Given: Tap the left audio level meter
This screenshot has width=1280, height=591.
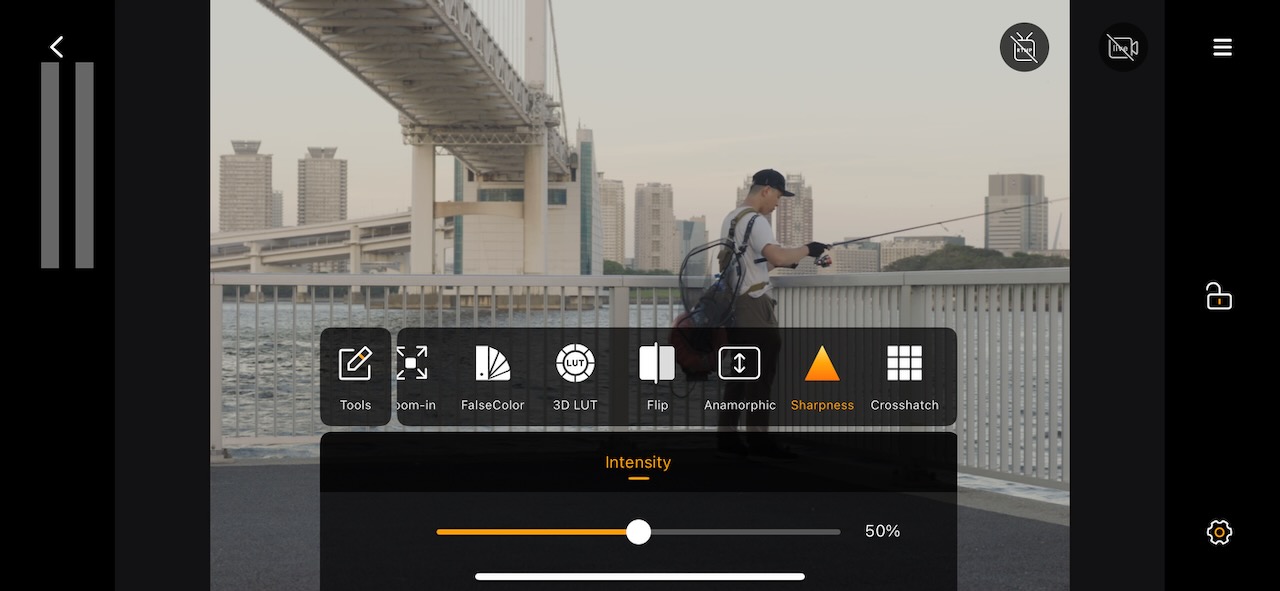Looking at the screenshot, I should pos(50,165).
